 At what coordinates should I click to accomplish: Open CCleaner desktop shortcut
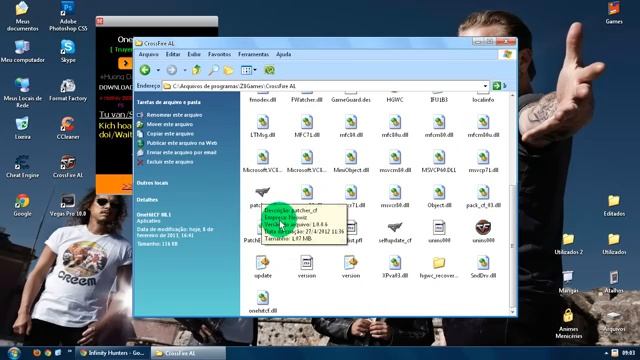pos(68,128)
